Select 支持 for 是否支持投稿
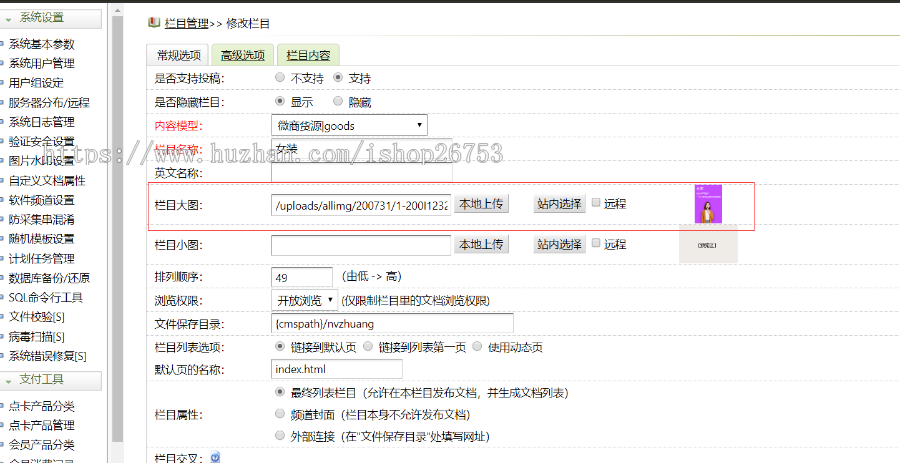900x463 pixels. 338,77
